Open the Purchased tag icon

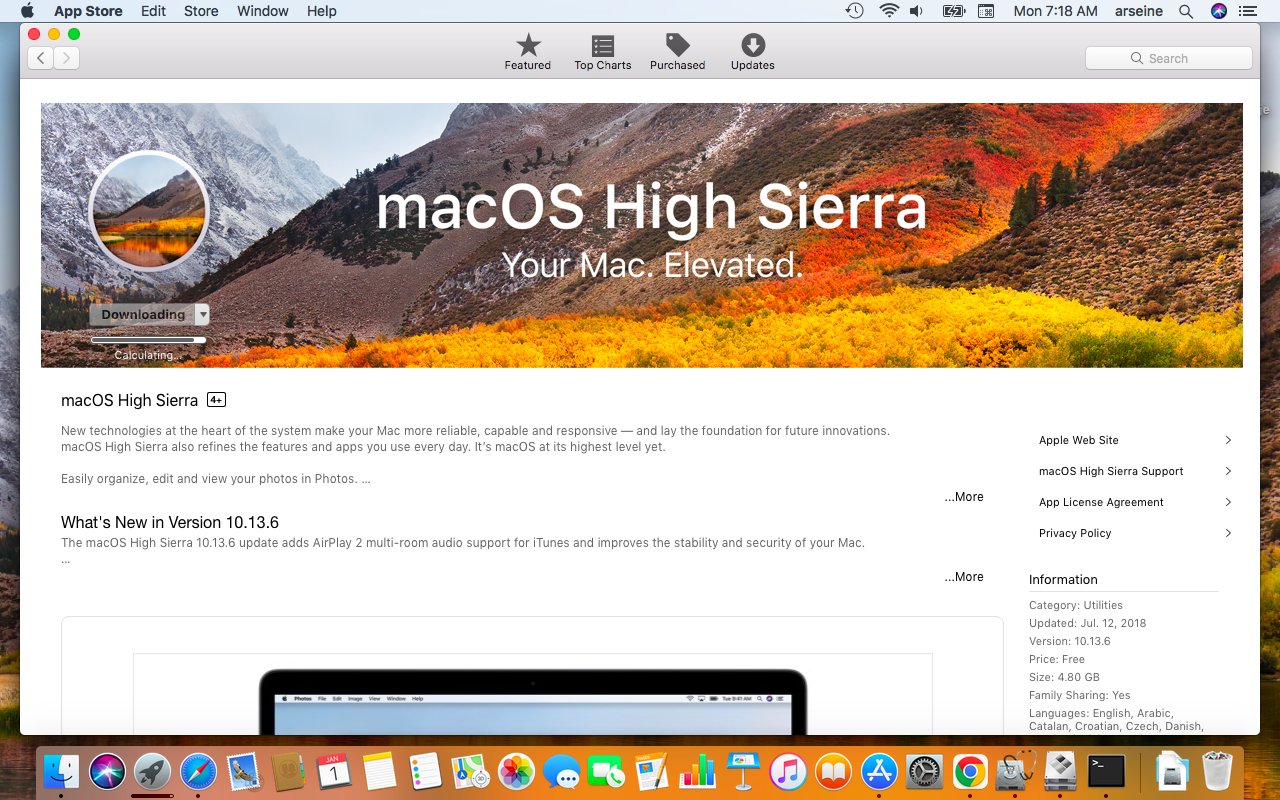(x=677, y=46)
